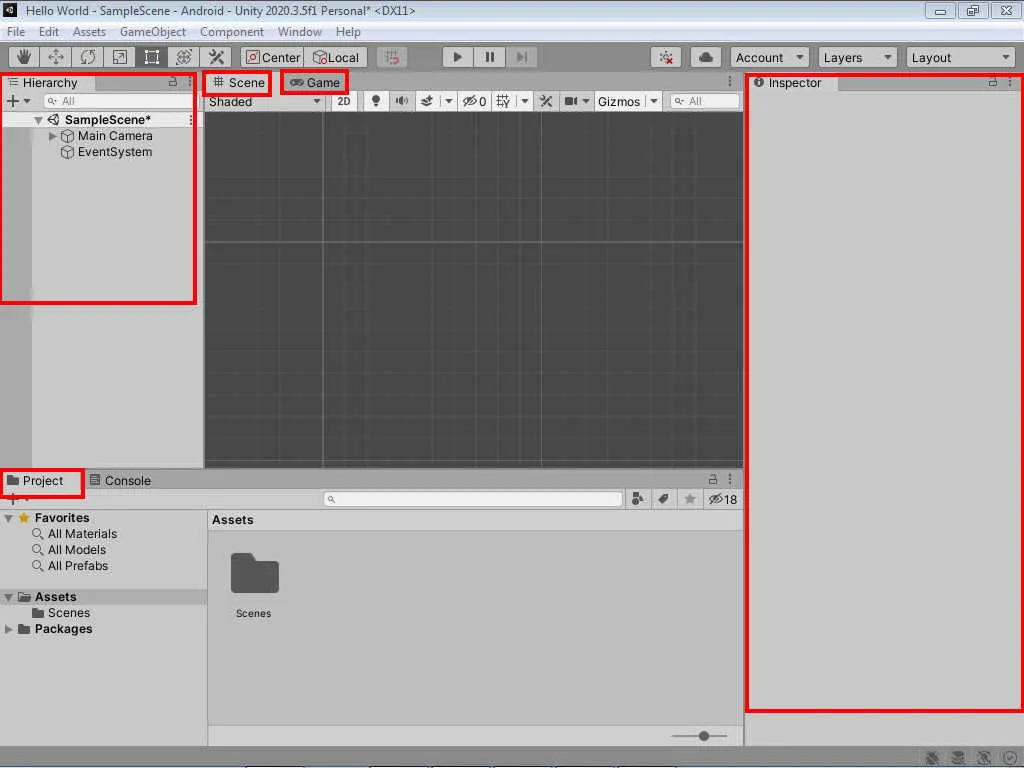Open the Help menu
This screenshot has width=1024, height=768.
point(348,32)
